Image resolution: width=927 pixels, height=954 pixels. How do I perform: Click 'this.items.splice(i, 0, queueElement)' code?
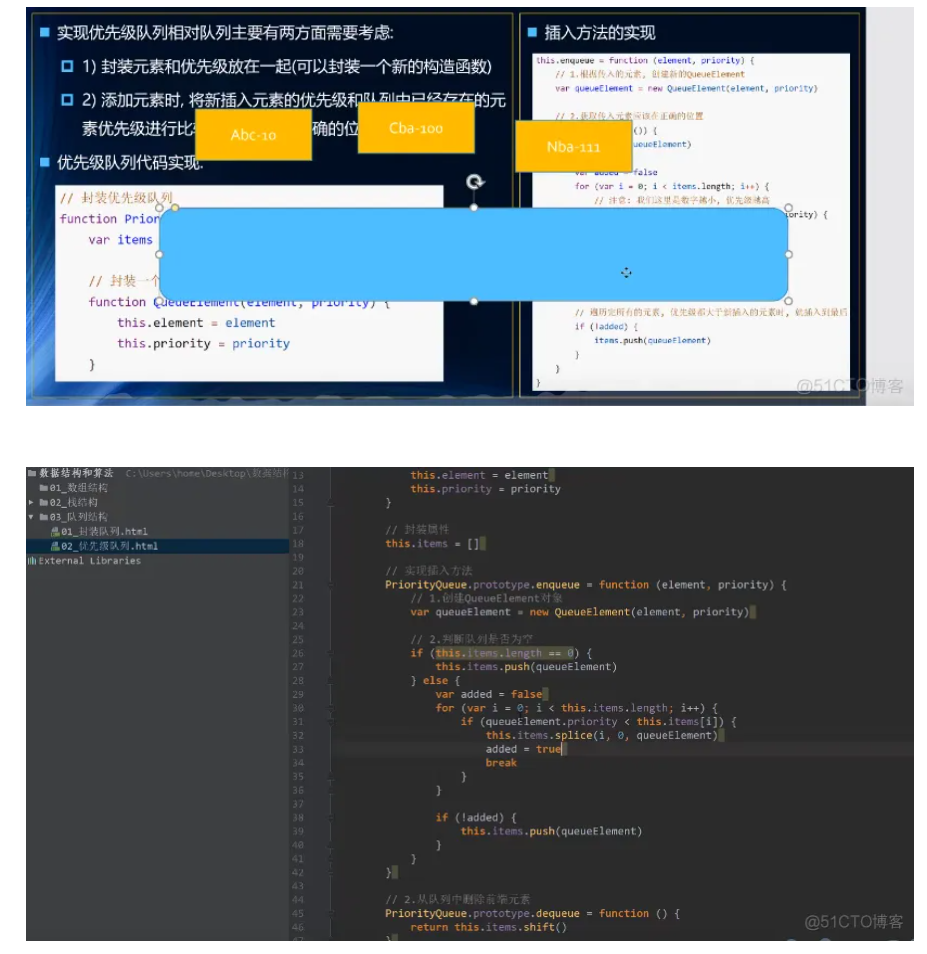click(x=602, y=735)
